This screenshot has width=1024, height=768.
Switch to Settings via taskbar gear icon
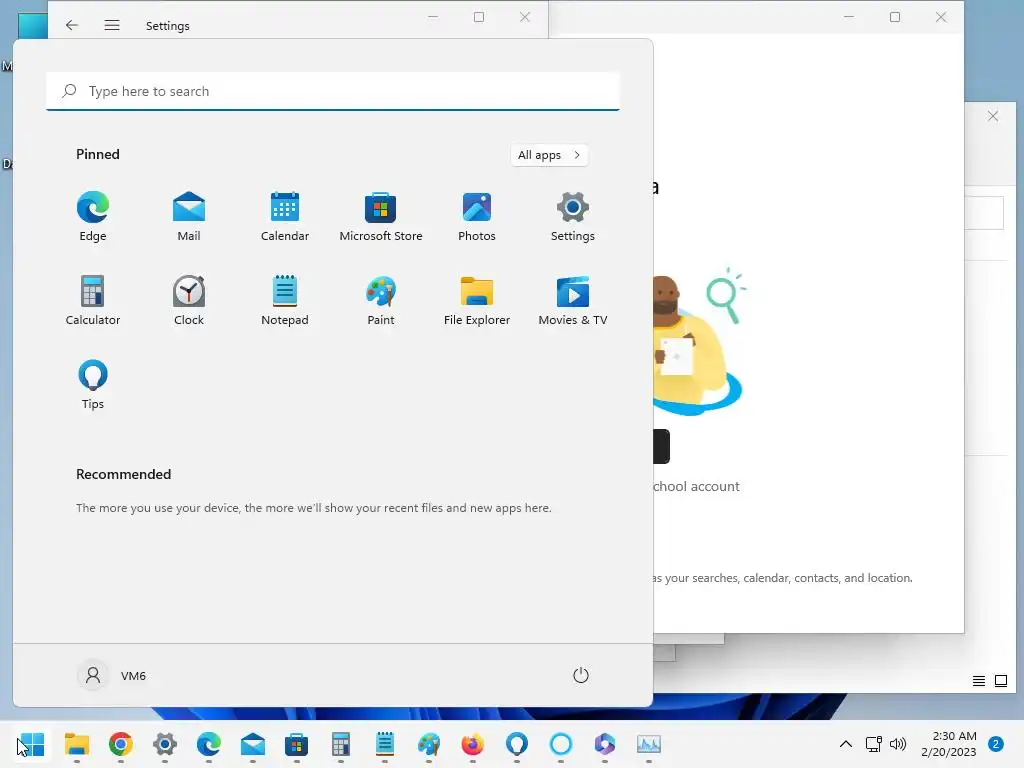click(x=165, y=744)
